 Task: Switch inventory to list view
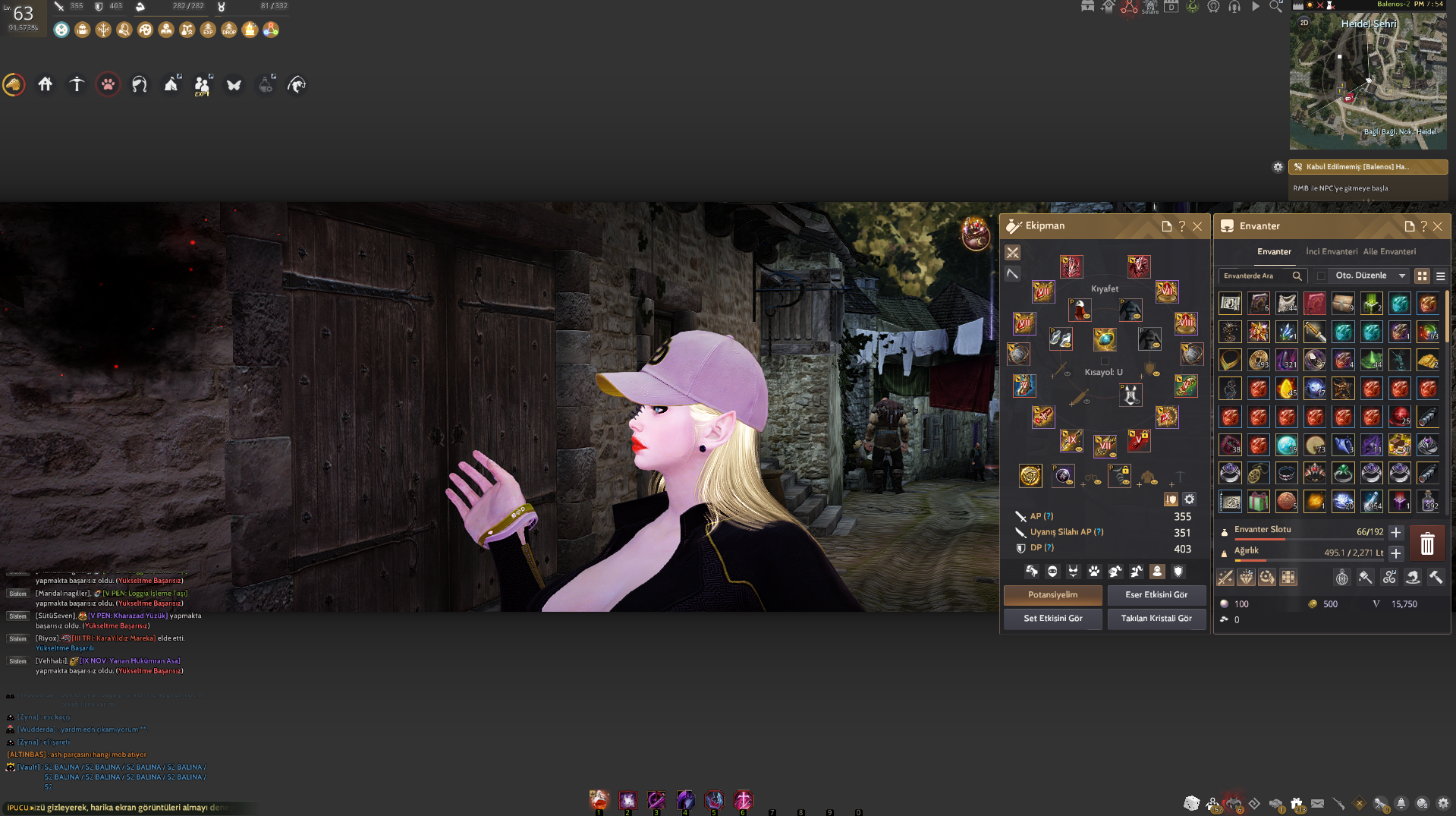(1440, 276)
